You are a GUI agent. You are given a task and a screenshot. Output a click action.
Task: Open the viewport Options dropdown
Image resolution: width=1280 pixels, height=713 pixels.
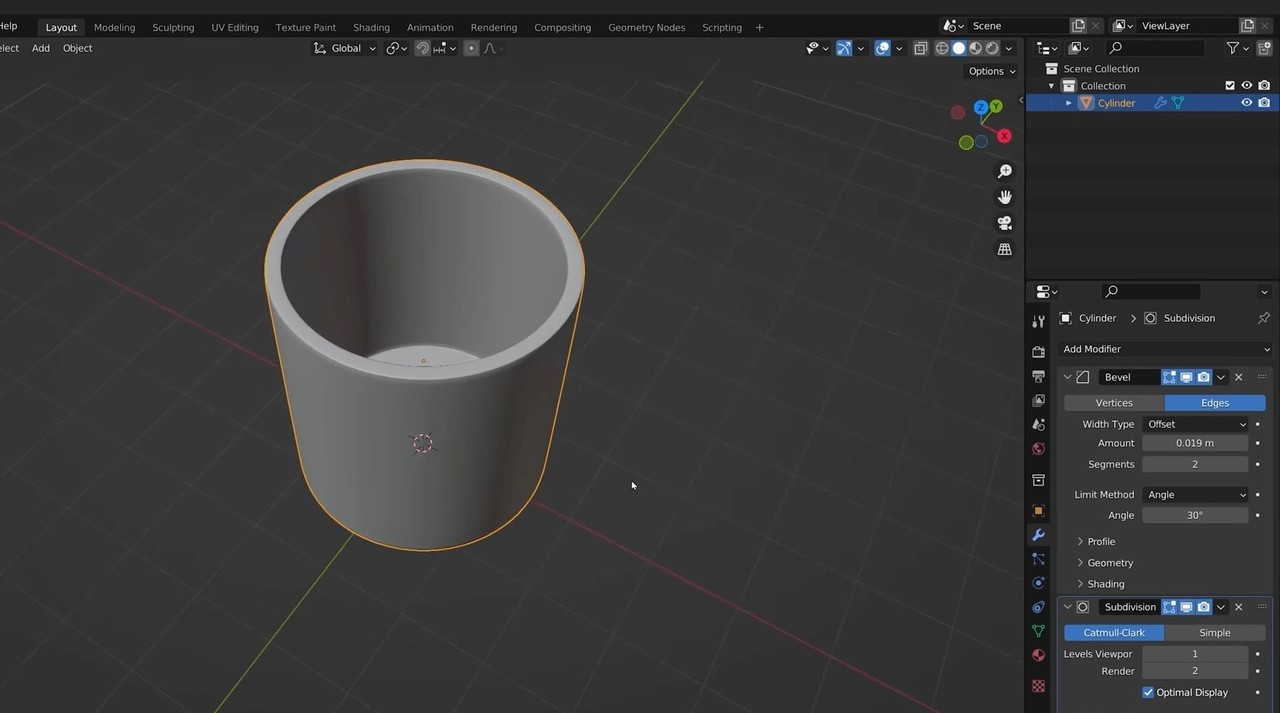pyautogui.click(x=991, y=71)
